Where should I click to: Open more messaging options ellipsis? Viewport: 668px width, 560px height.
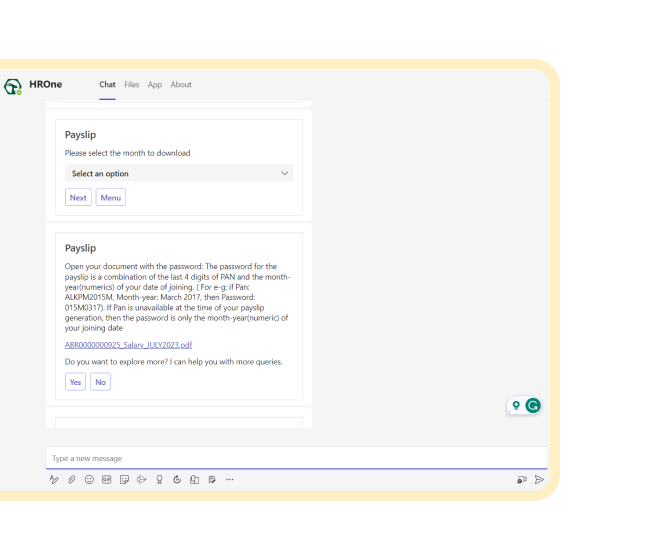pos(230,480)
